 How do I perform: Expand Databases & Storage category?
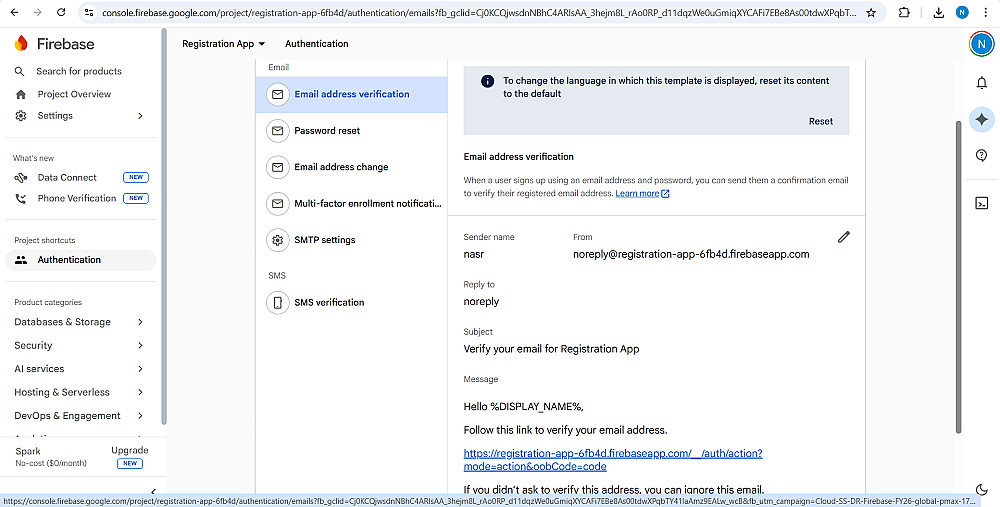coord(140,322)
